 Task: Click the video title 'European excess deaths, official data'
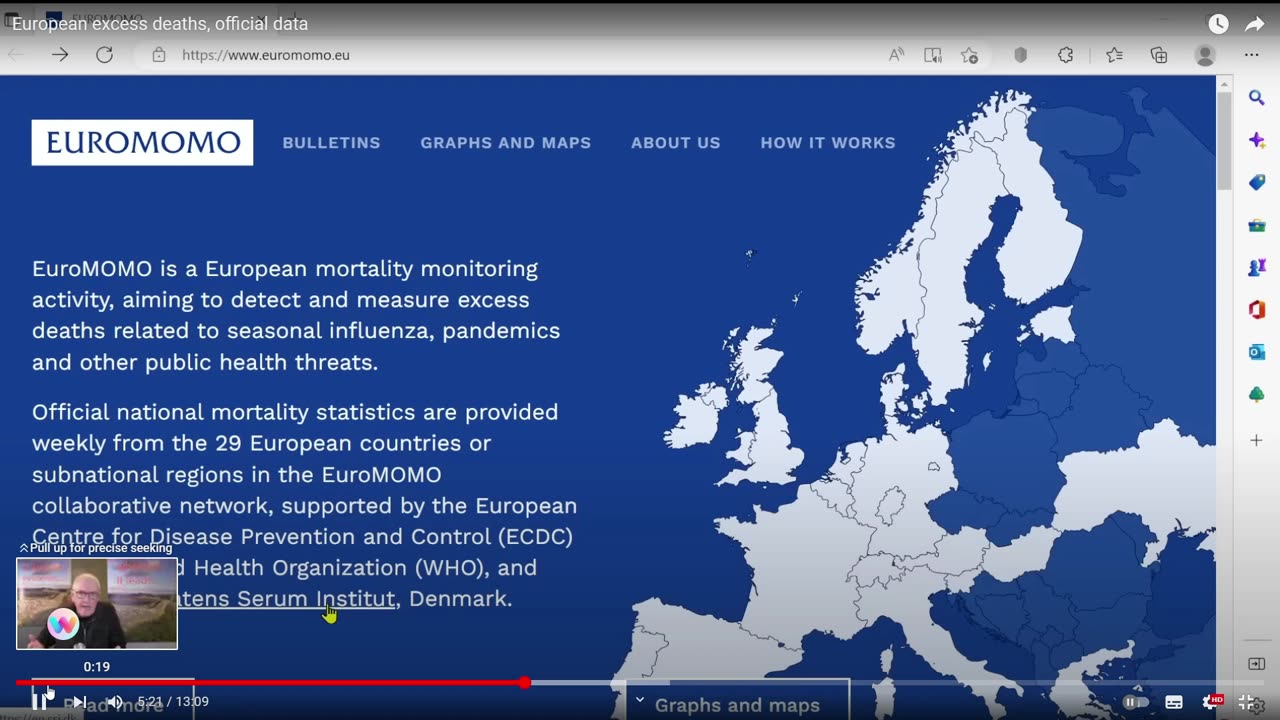pos(160,24)
